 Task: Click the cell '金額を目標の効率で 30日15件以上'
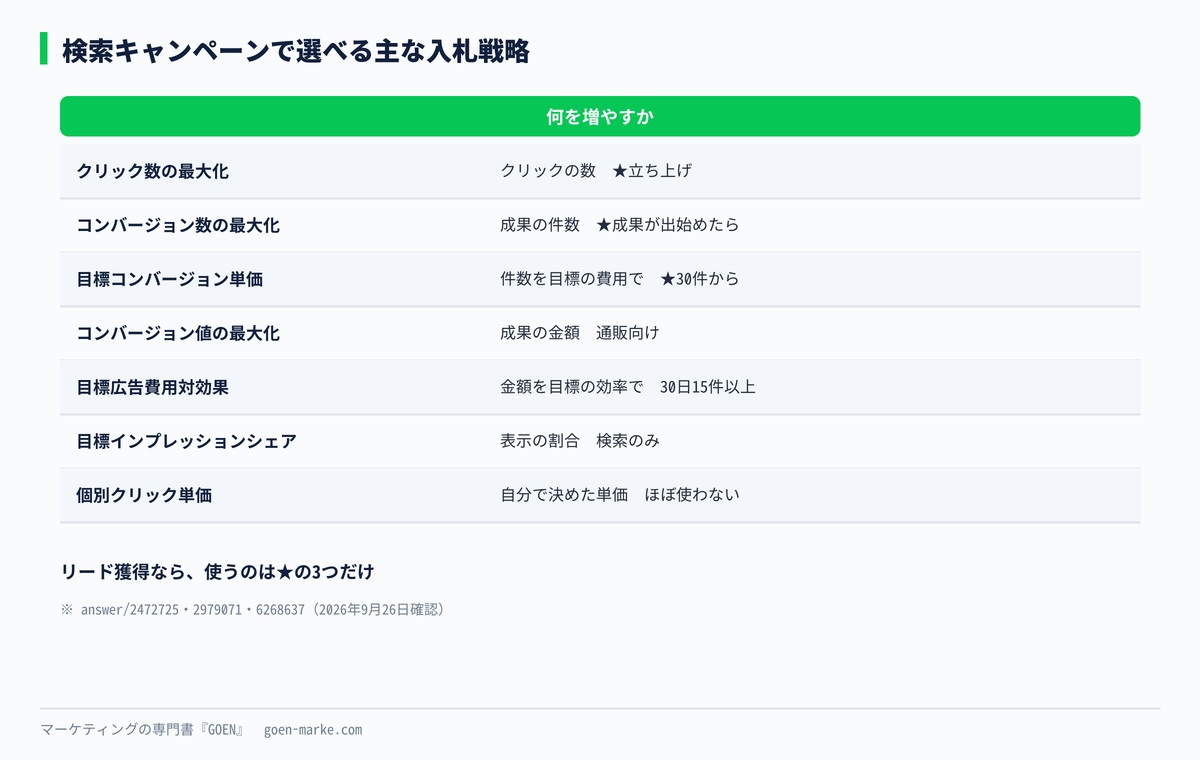pyautogui.click(x=628, y=387)
